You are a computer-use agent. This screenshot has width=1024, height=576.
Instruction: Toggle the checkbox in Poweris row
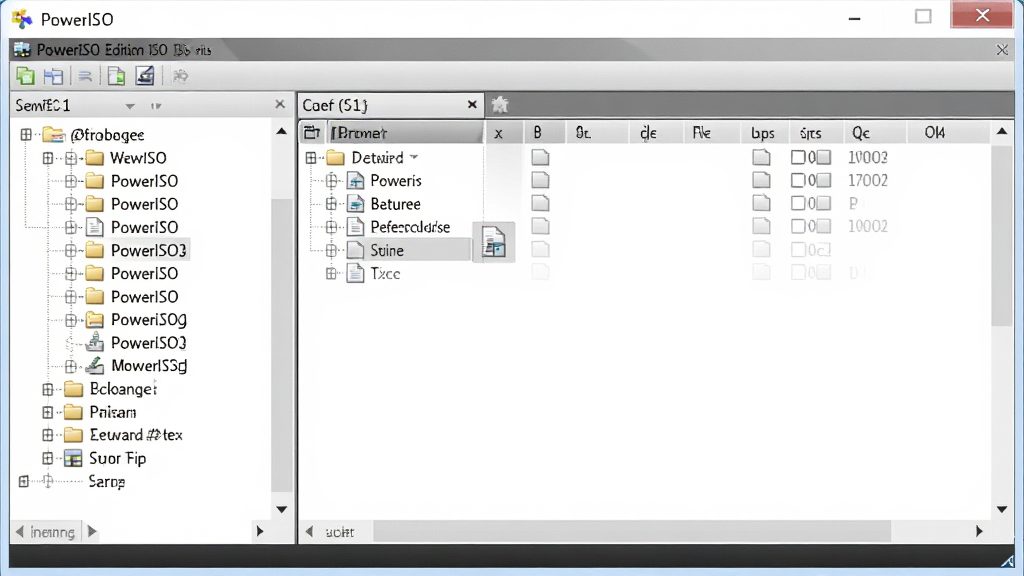[797, 180]
